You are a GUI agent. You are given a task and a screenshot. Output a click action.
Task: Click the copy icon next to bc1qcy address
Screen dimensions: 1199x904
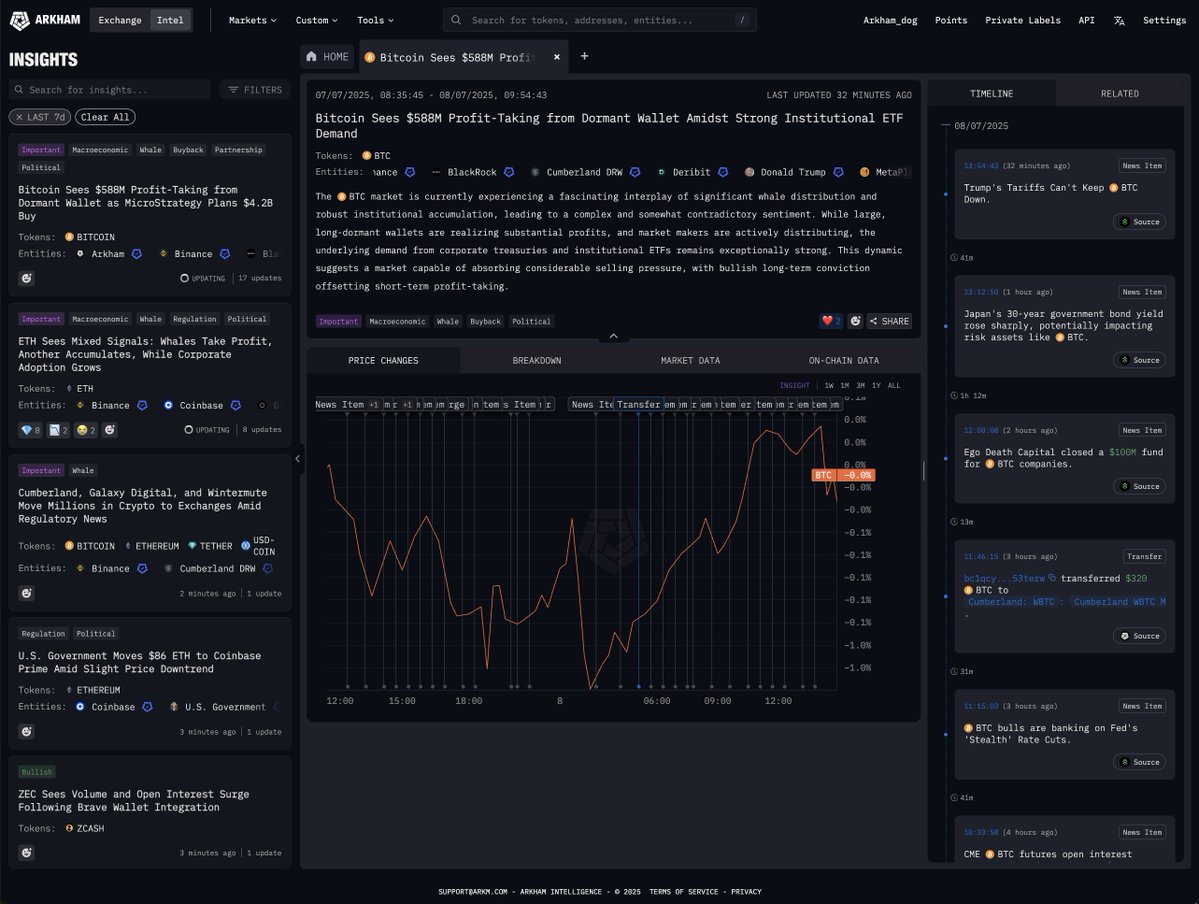tap(1052, 578)
